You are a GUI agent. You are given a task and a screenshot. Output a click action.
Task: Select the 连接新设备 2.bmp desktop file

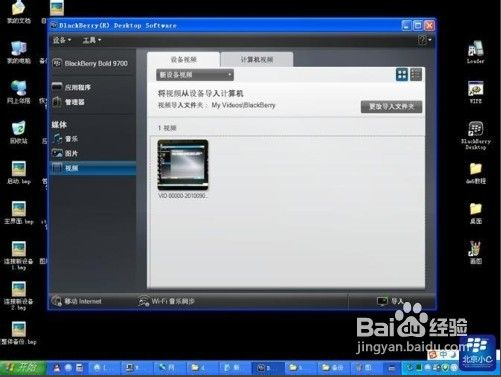click(19, 296)
